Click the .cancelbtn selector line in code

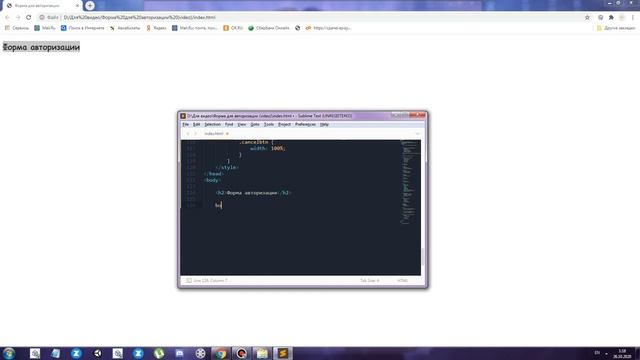(256, 142)
